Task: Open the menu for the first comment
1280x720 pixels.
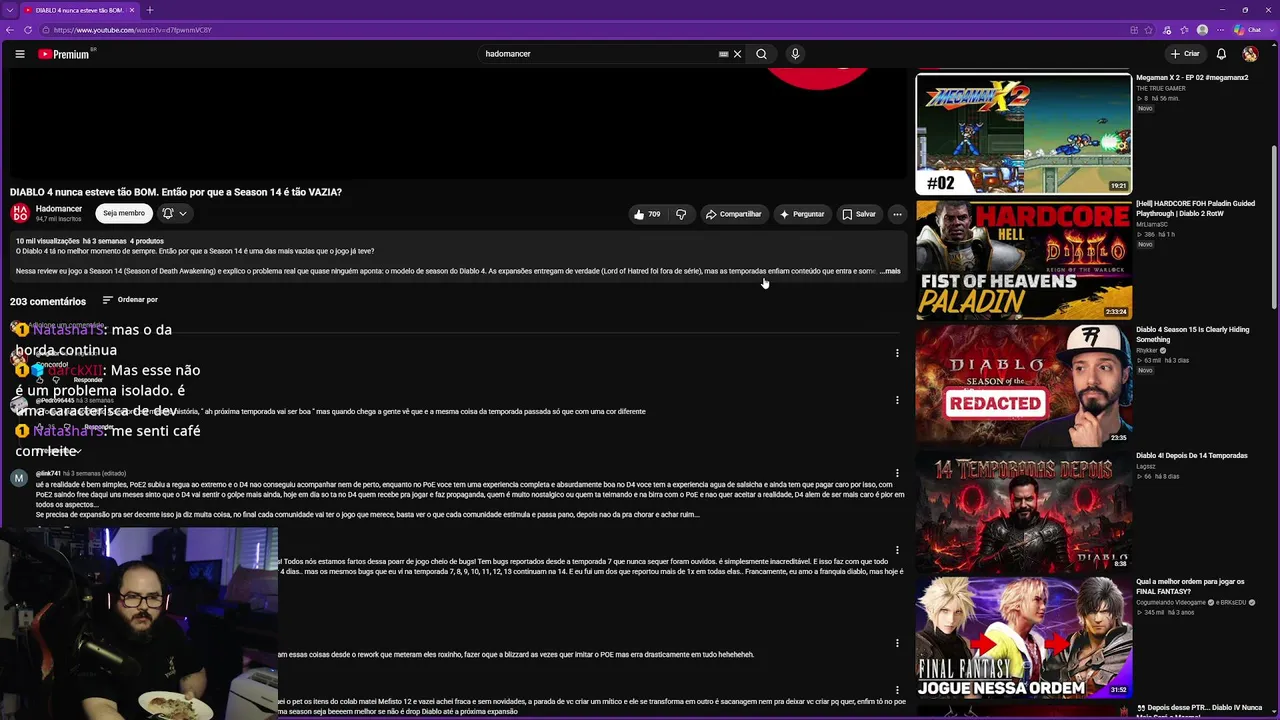Action: coord(897,353)
